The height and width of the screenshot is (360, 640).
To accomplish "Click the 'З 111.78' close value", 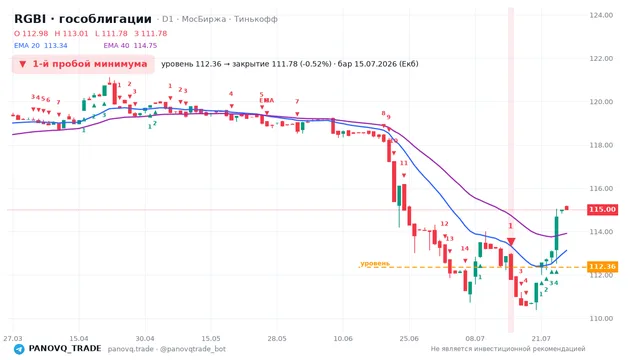I will point(151,33).
